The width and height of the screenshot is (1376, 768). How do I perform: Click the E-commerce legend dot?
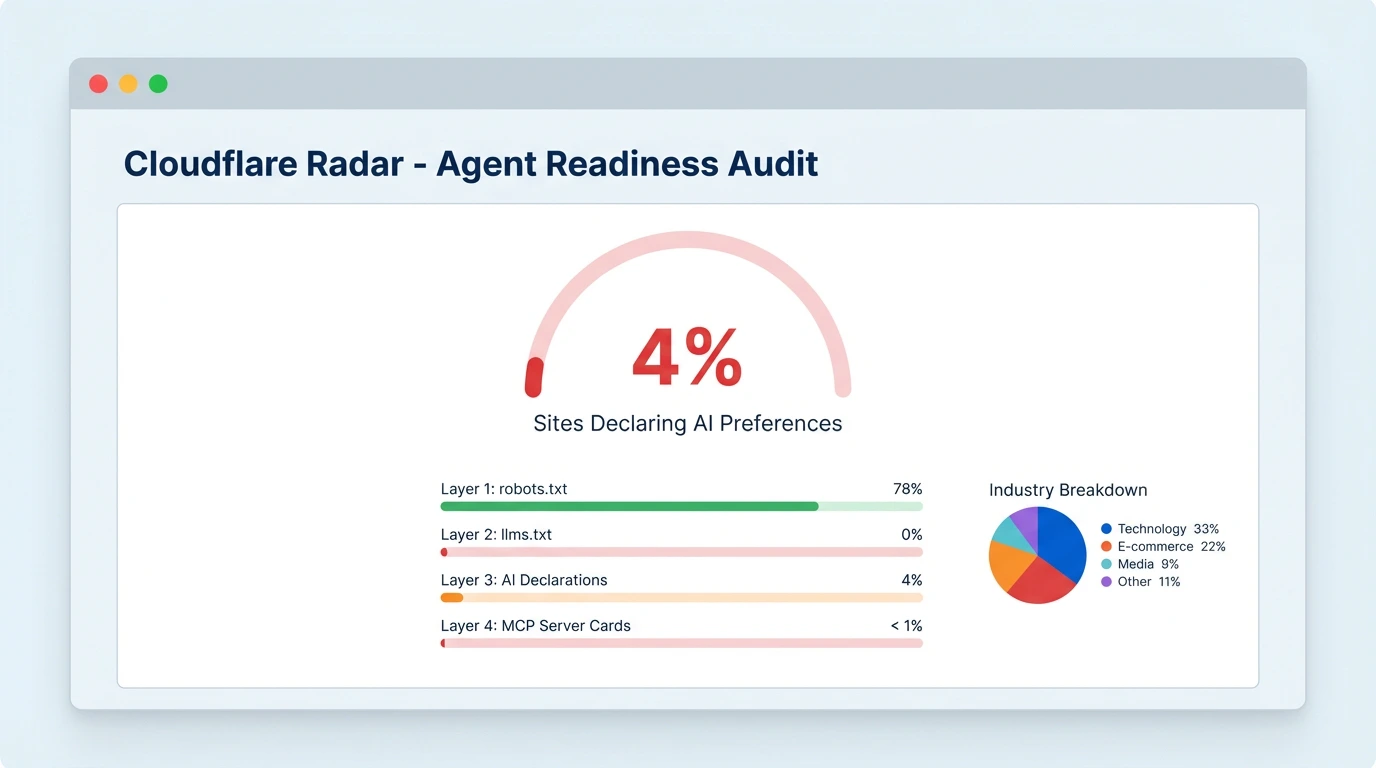[x=1104, y=547]
